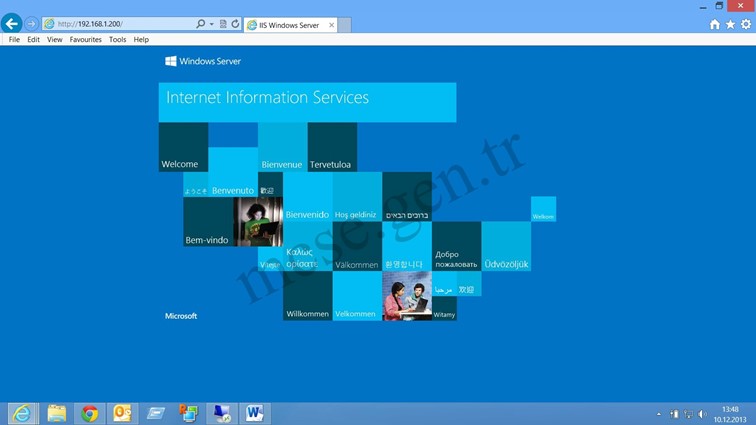Viewport: 756px width, 425px height.
Task: Click the Bienvenido tile
Action: click(x=308, y=197)
